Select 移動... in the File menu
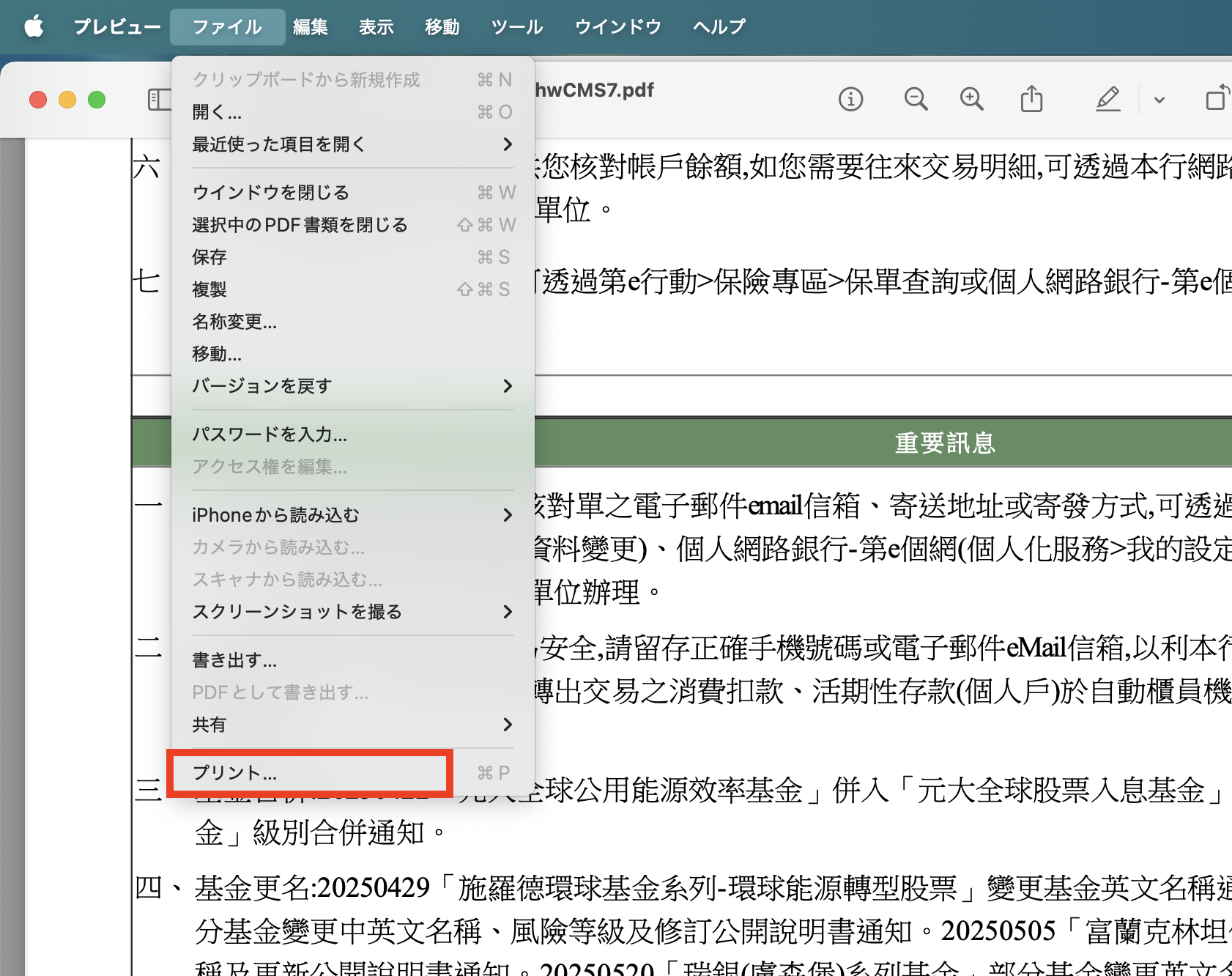 tap(353, 354)
